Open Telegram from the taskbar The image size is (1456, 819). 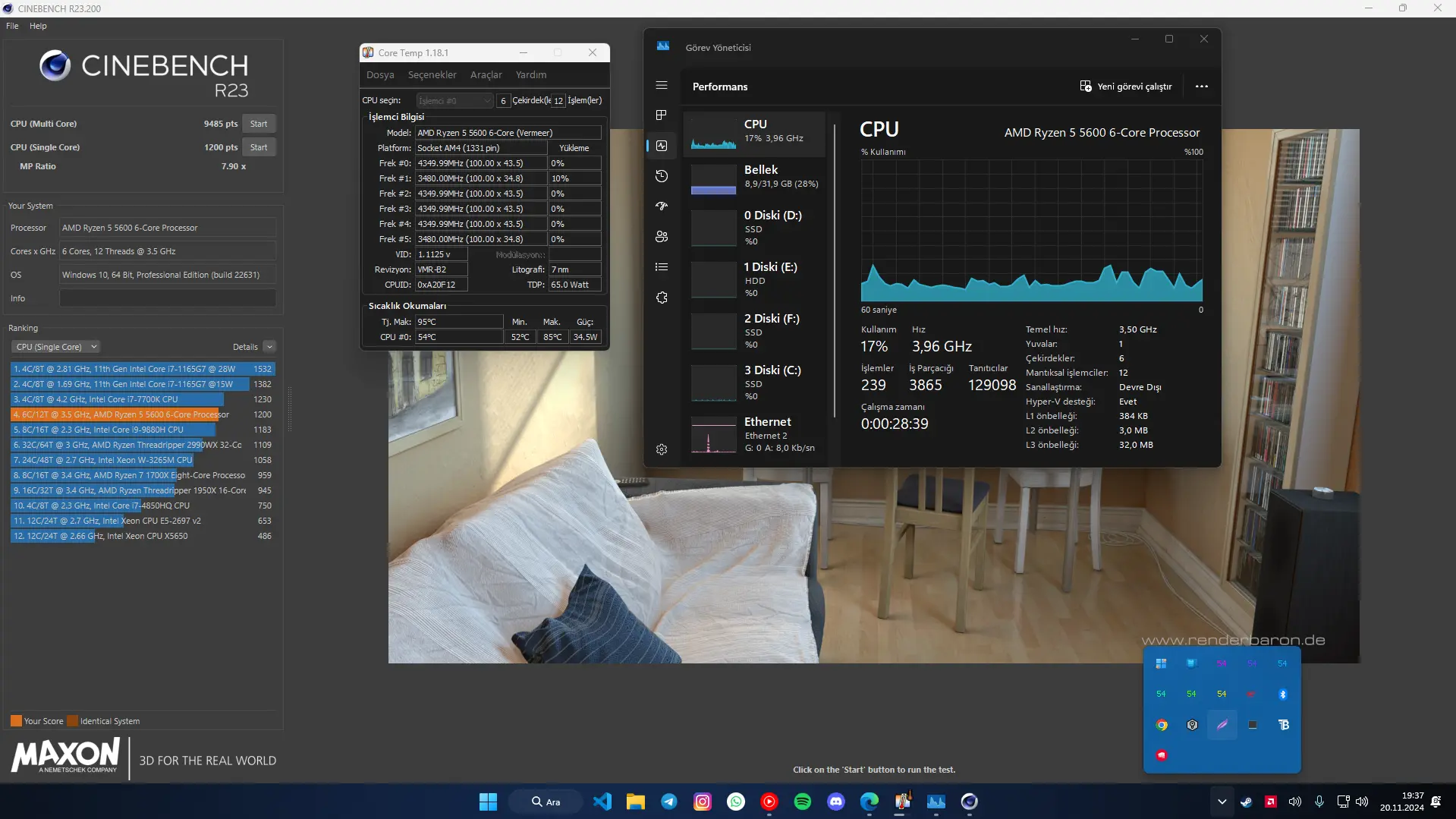point(669,802)
